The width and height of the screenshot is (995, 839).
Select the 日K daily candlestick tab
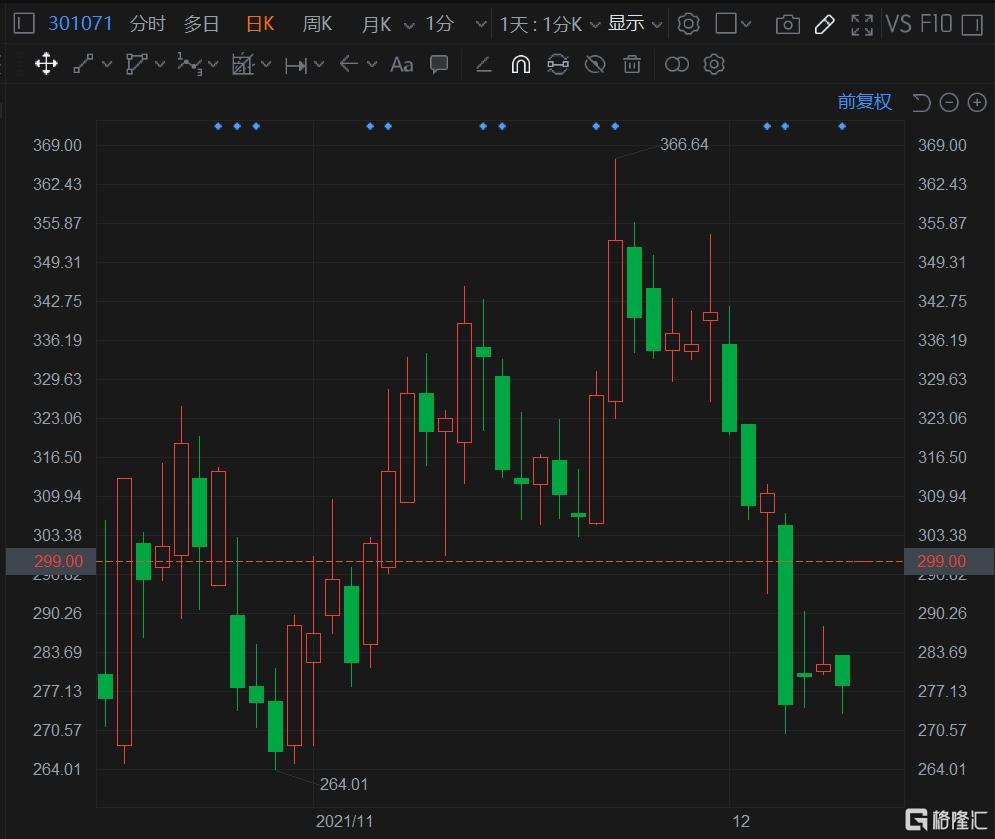pyautogui.click(x=260, y=24)
